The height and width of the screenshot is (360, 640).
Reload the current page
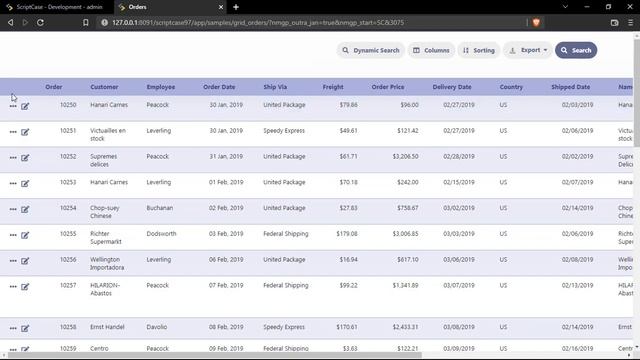pyautogui.click(x=40, y=22)
